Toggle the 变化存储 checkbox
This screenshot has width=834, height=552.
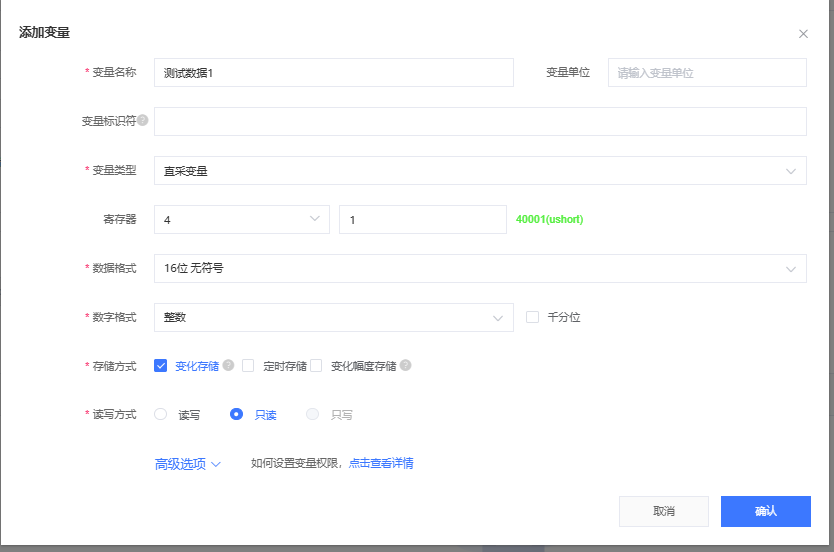pos(160,366)
